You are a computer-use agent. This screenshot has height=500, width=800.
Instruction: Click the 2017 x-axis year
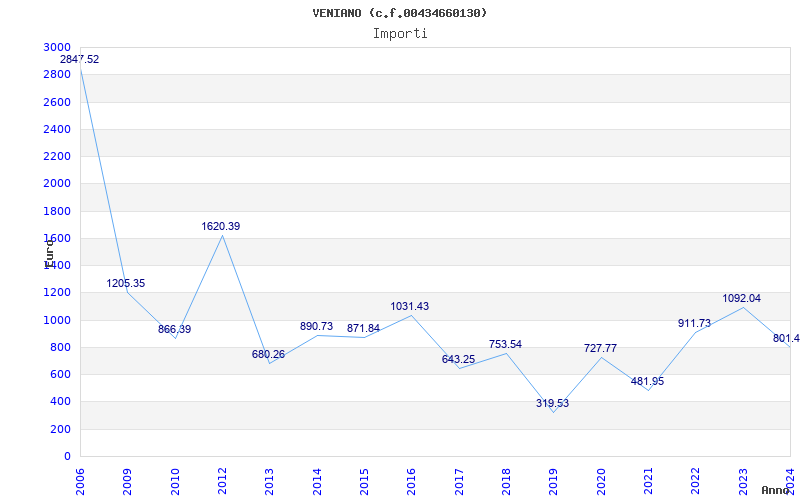coord(459,481)
